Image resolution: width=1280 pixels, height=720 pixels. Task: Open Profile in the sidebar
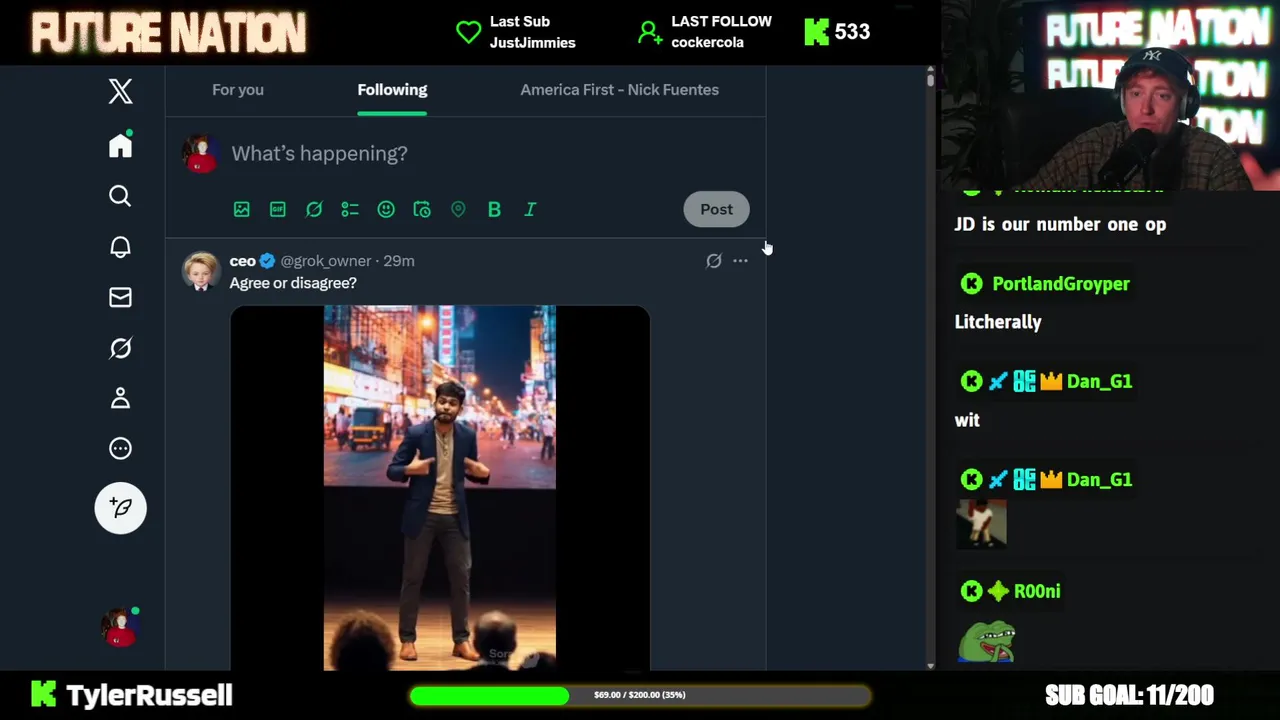(x=120, y=398)
